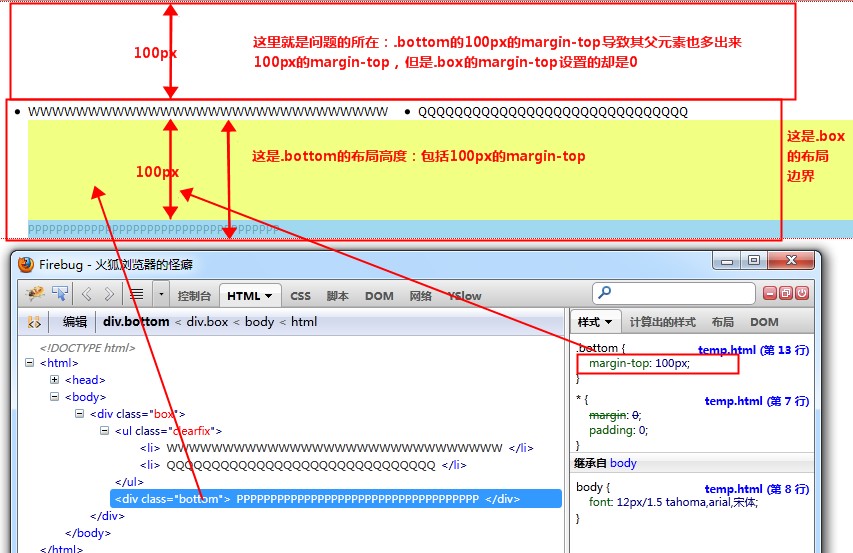Switch to the 网络 network tab
This screenshot has height=553, width=853.
click(x=421, y=296)
